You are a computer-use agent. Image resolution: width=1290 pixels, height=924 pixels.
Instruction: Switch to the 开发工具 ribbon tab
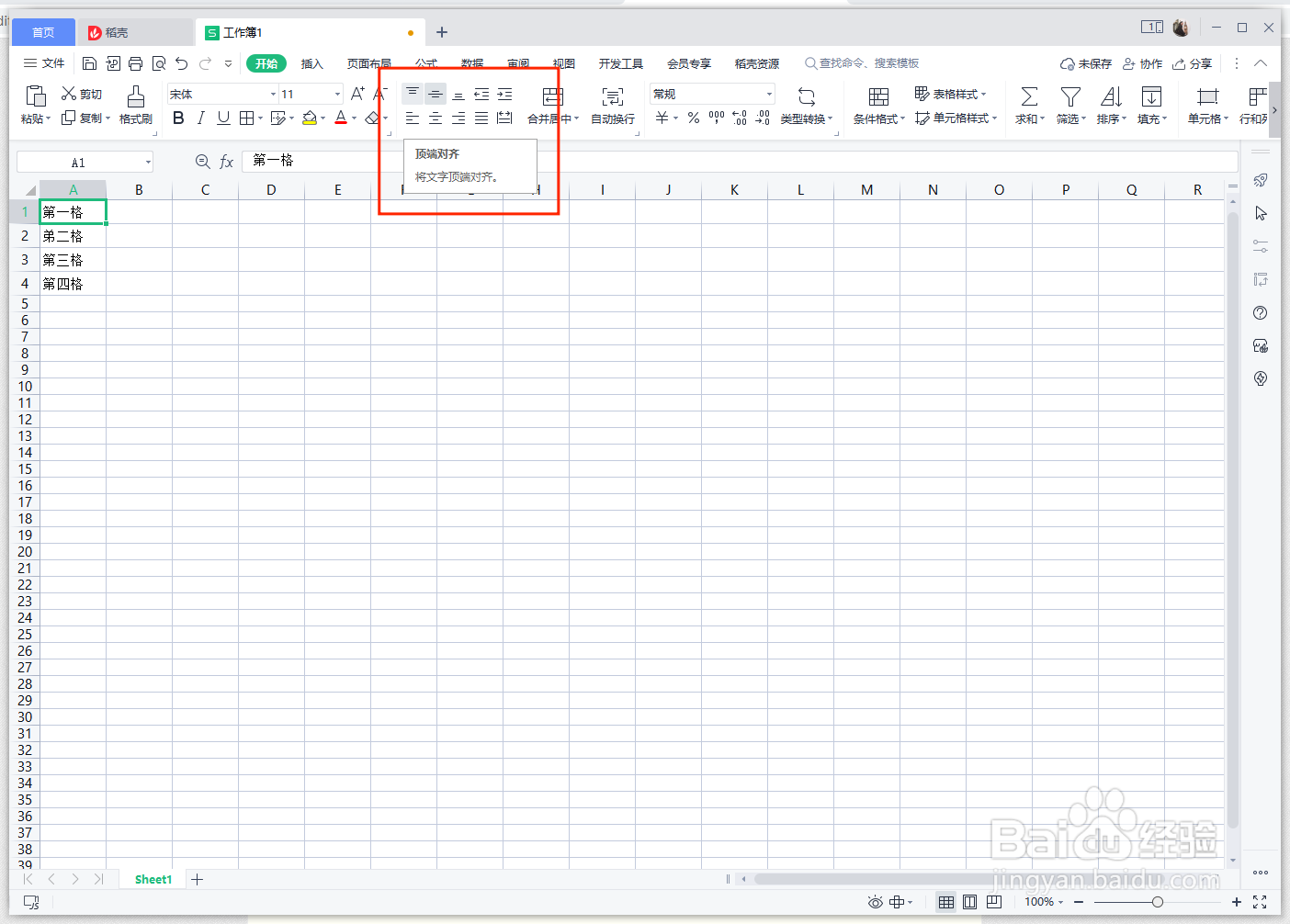click(621, 63)
